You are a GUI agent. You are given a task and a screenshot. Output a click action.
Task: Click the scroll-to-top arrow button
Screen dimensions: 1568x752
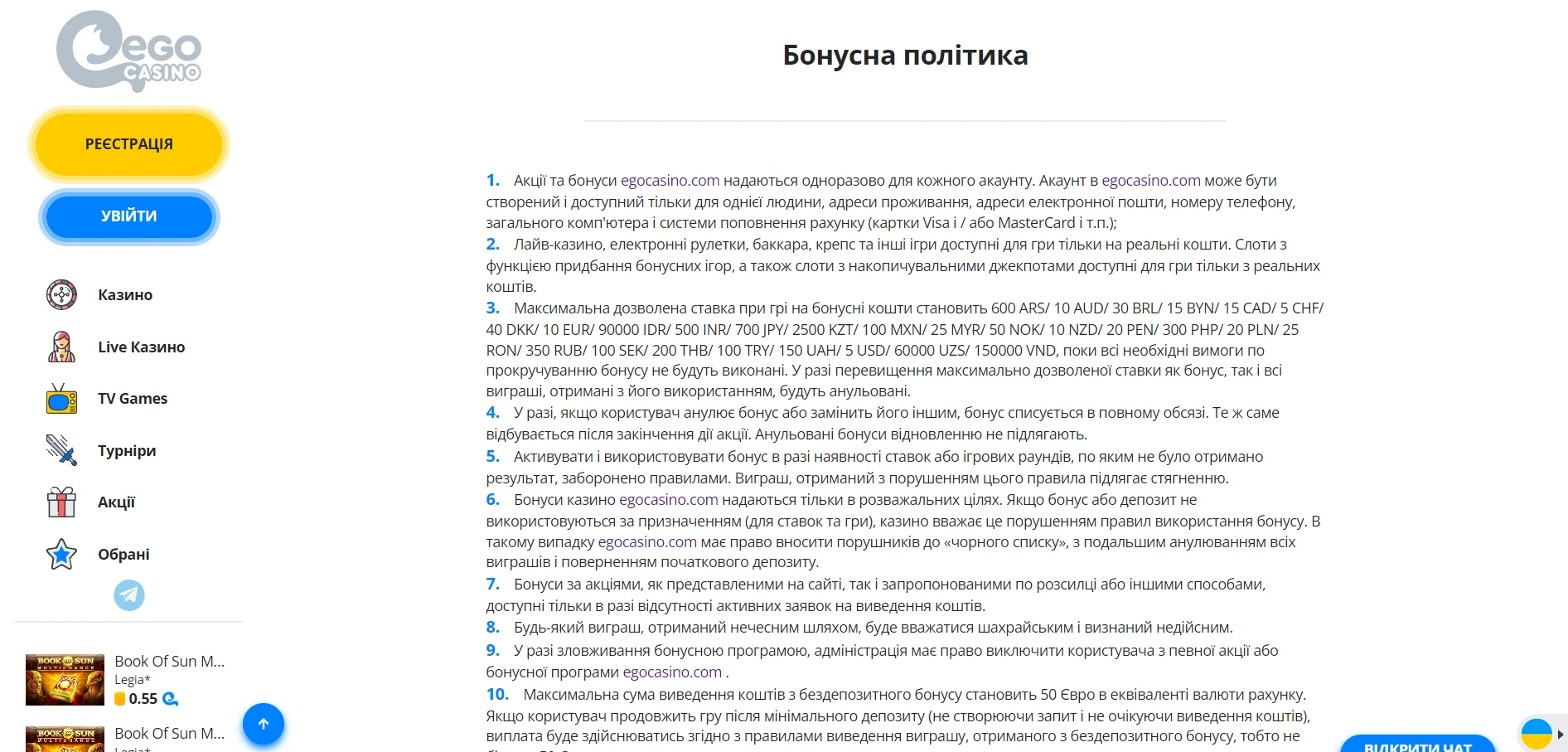[264, 724]
